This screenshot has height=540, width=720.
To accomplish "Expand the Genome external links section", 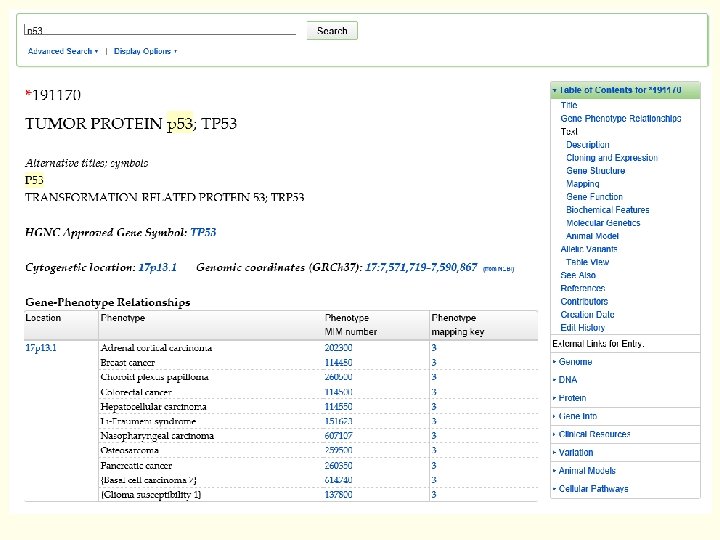I will pyautogui.click(x=575, y=362).
